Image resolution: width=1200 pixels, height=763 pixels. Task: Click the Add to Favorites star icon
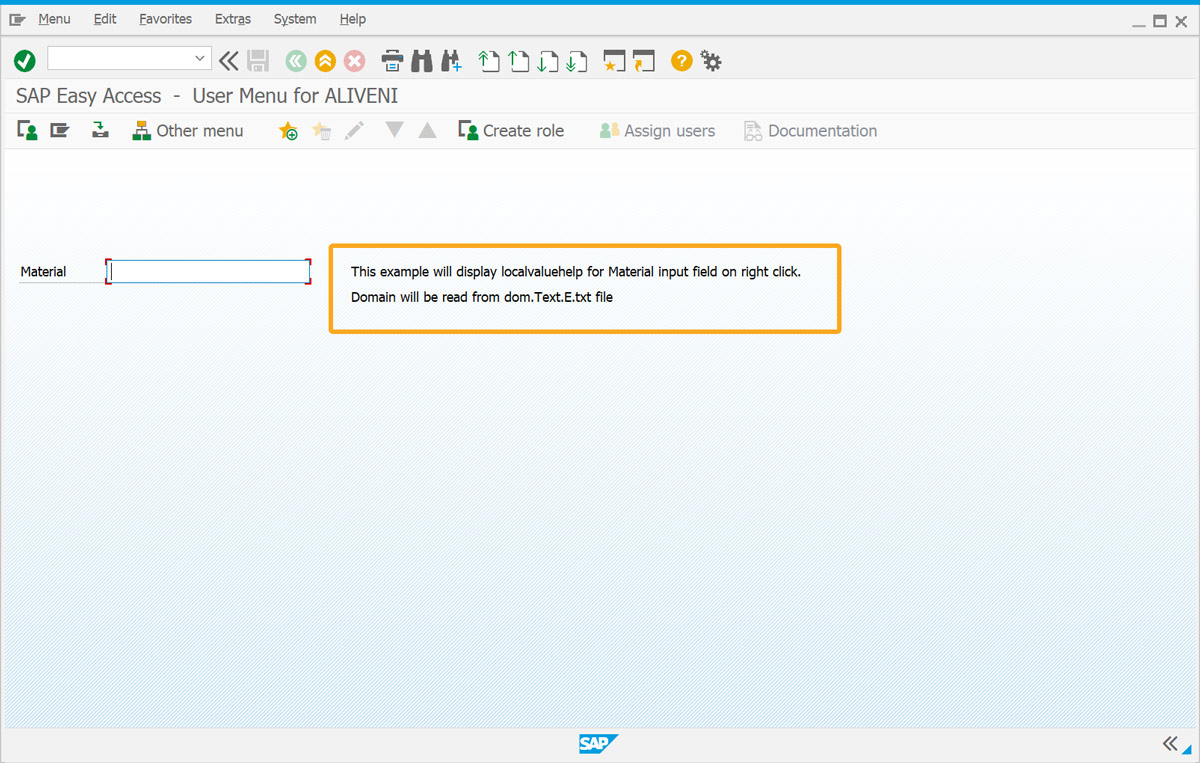(288, 131)
